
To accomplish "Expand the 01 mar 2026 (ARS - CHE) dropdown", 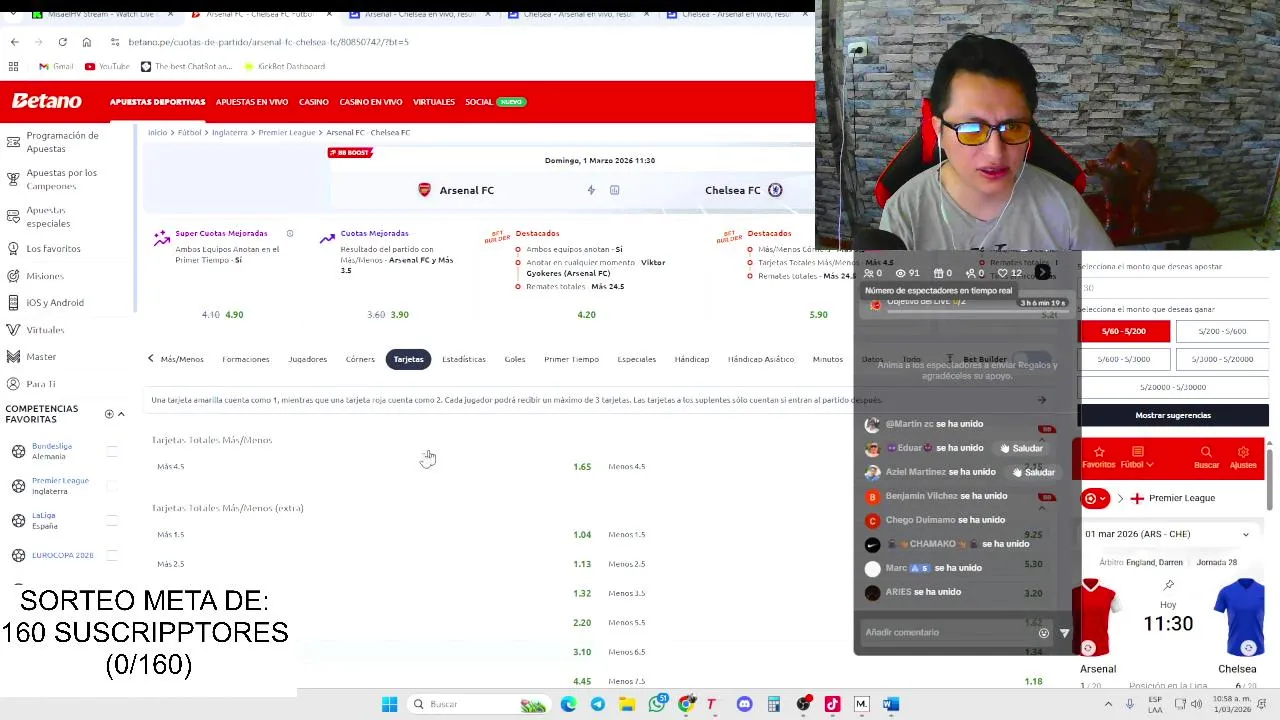I will point(1168,534).
